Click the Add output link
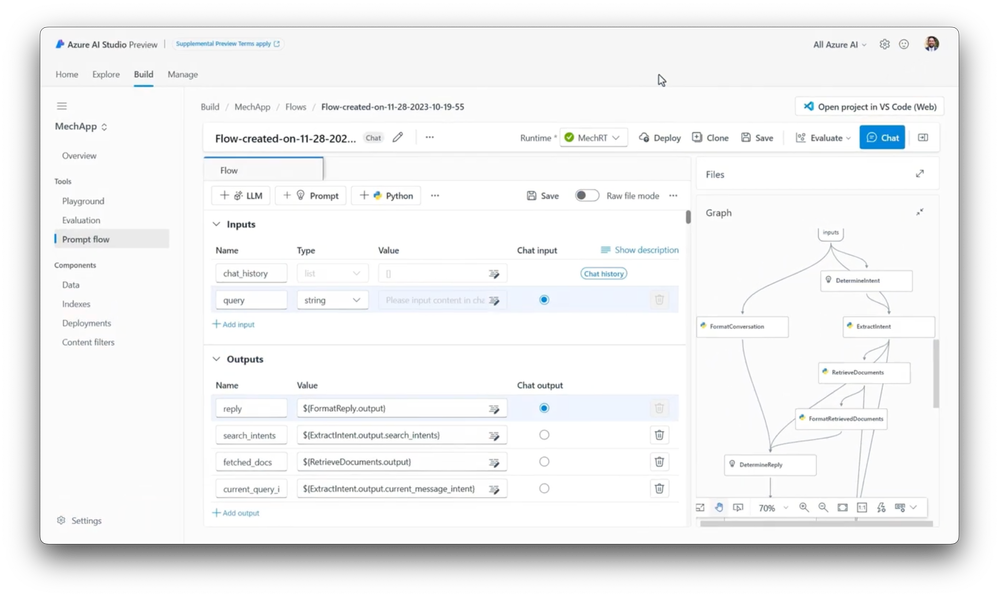Viewport: 999px width, 597px height. coord(236,513)
